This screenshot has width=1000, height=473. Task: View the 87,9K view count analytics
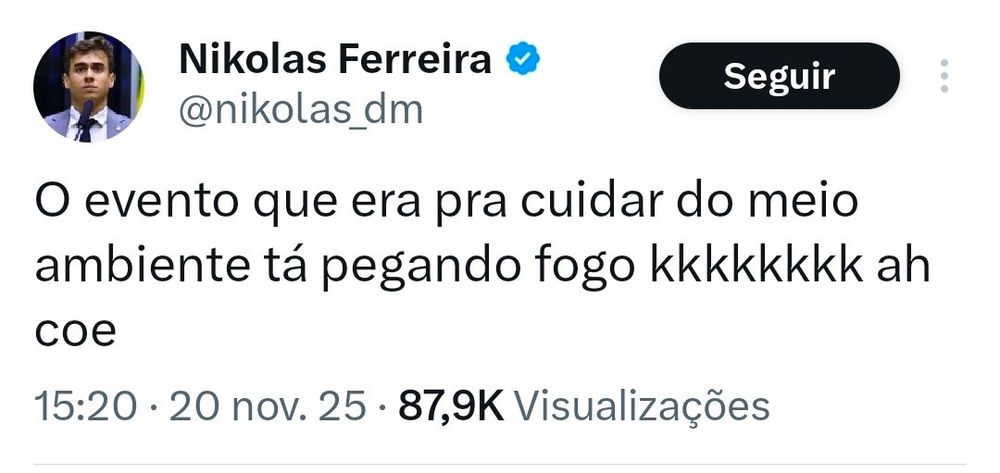click(x=452, y=406)
